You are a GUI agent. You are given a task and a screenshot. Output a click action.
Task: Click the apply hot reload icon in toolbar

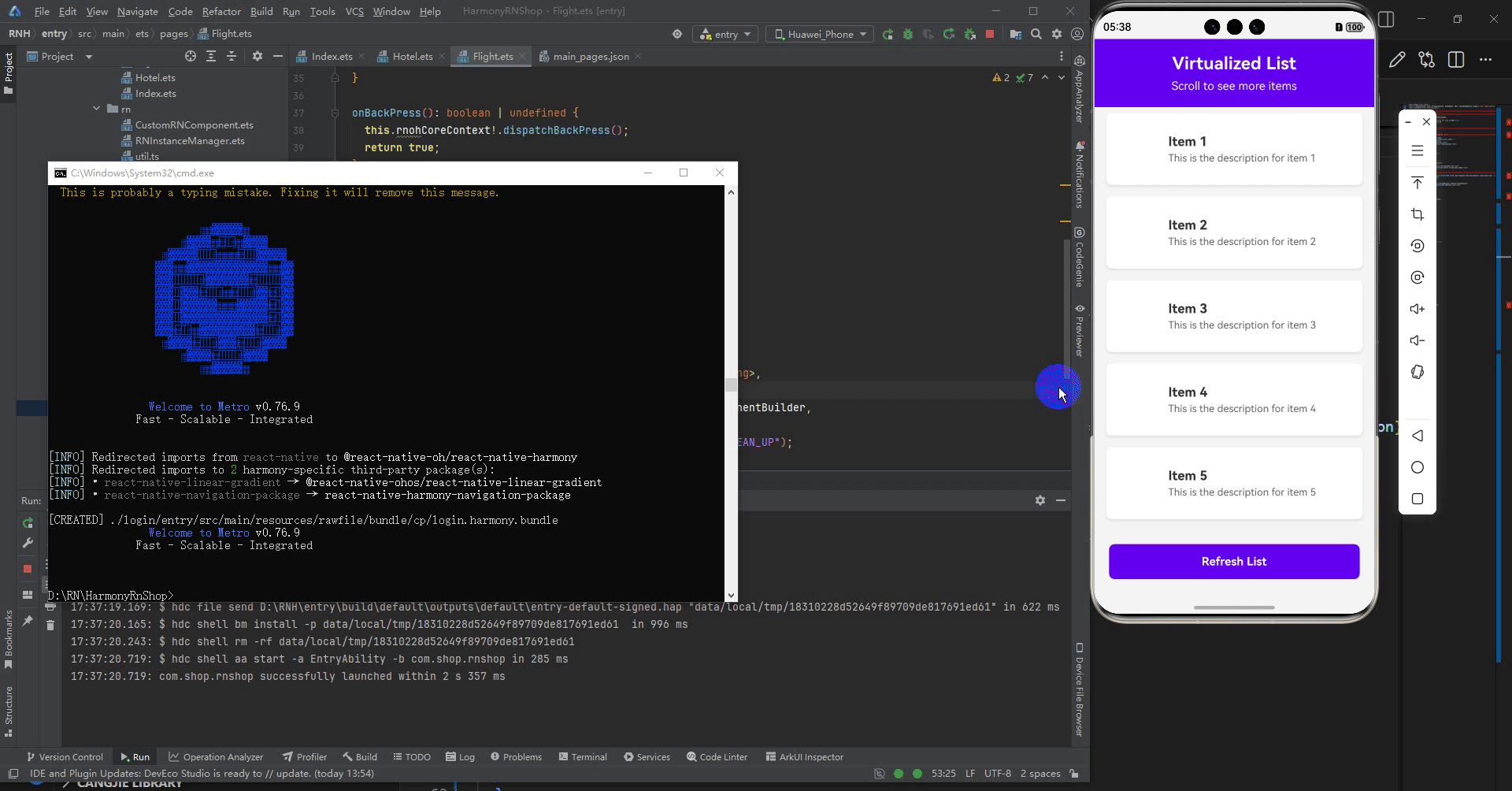click(x=949, y=34)
